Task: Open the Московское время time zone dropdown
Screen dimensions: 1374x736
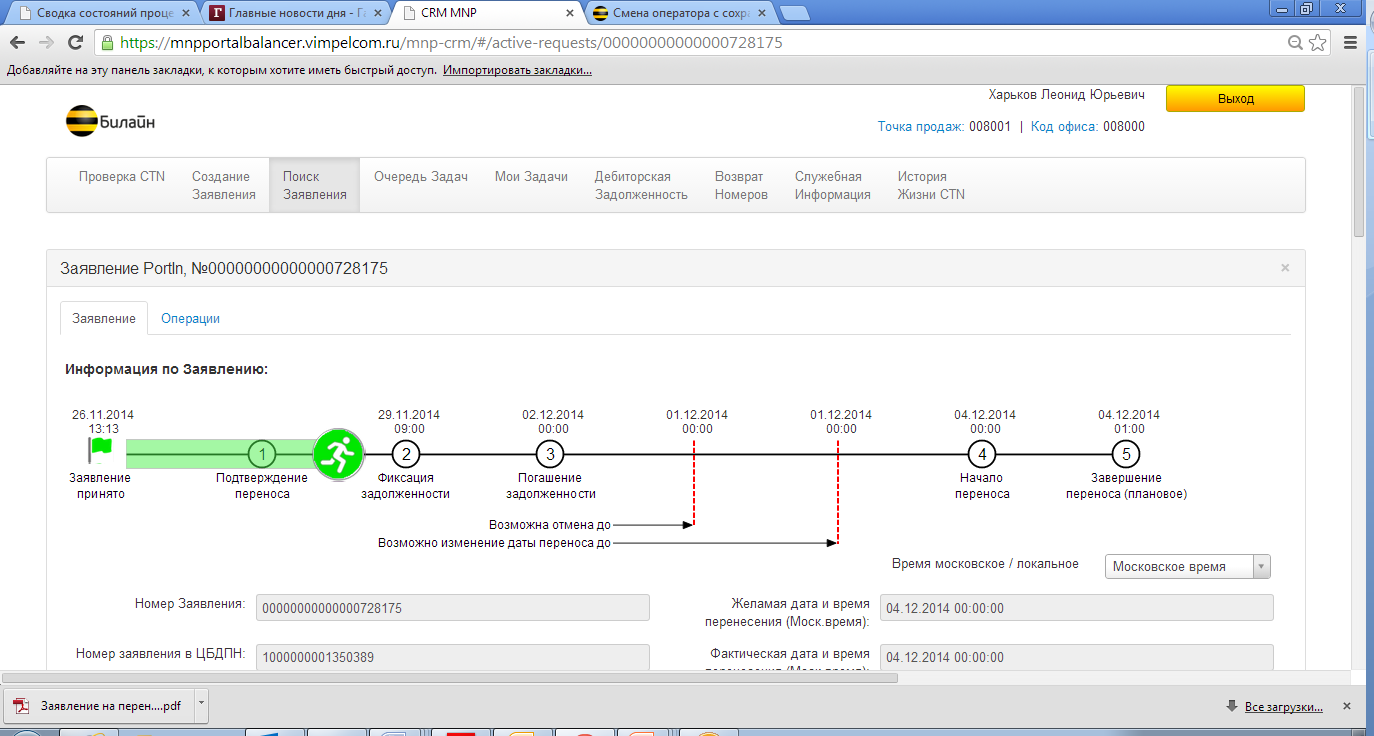Action: (x=1188, y=566)
